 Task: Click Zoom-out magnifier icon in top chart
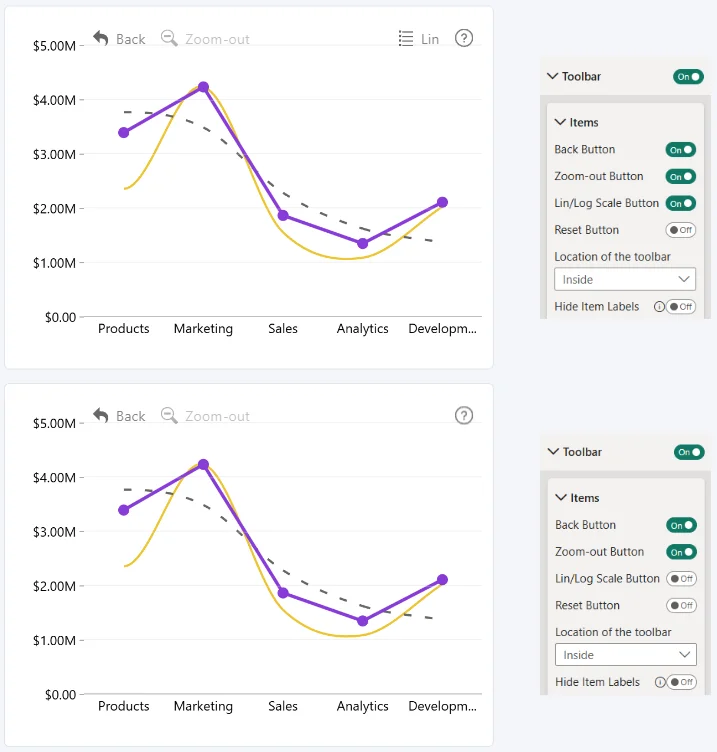tap(169, 38)
